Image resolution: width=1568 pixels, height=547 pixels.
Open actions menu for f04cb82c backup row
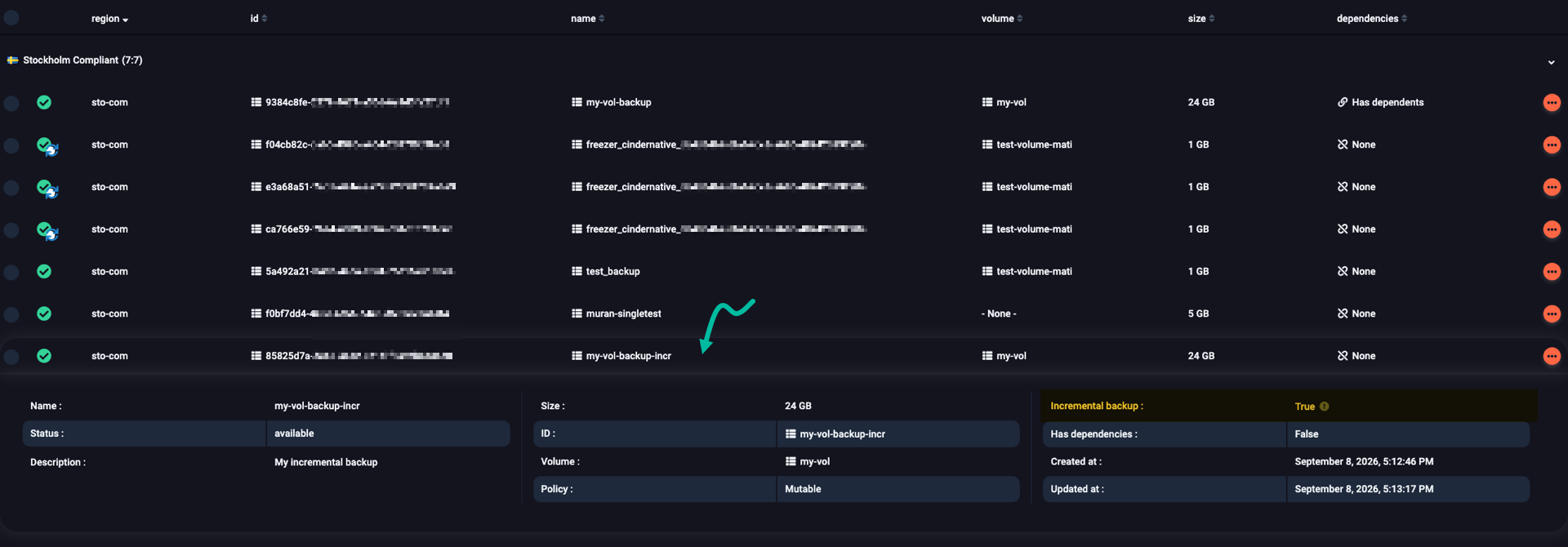point(1552,145)
